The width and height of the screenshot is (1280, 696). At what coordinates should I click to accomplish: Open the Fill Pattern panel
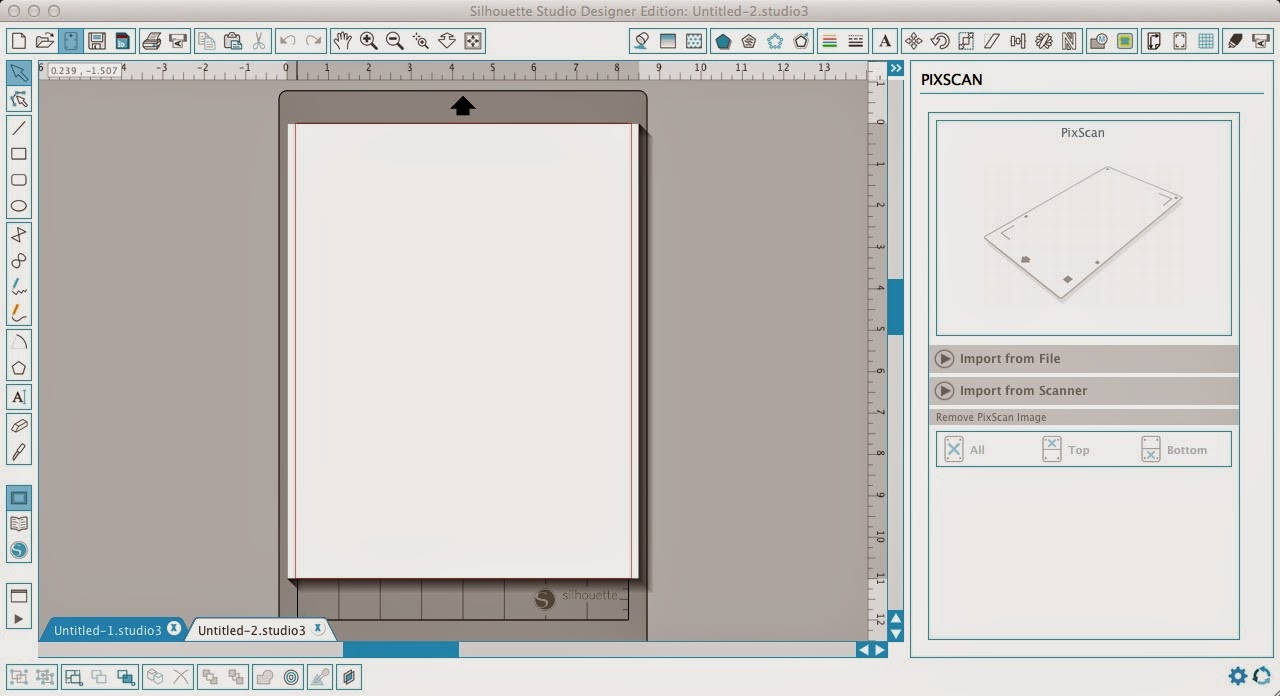coord(693,41)
